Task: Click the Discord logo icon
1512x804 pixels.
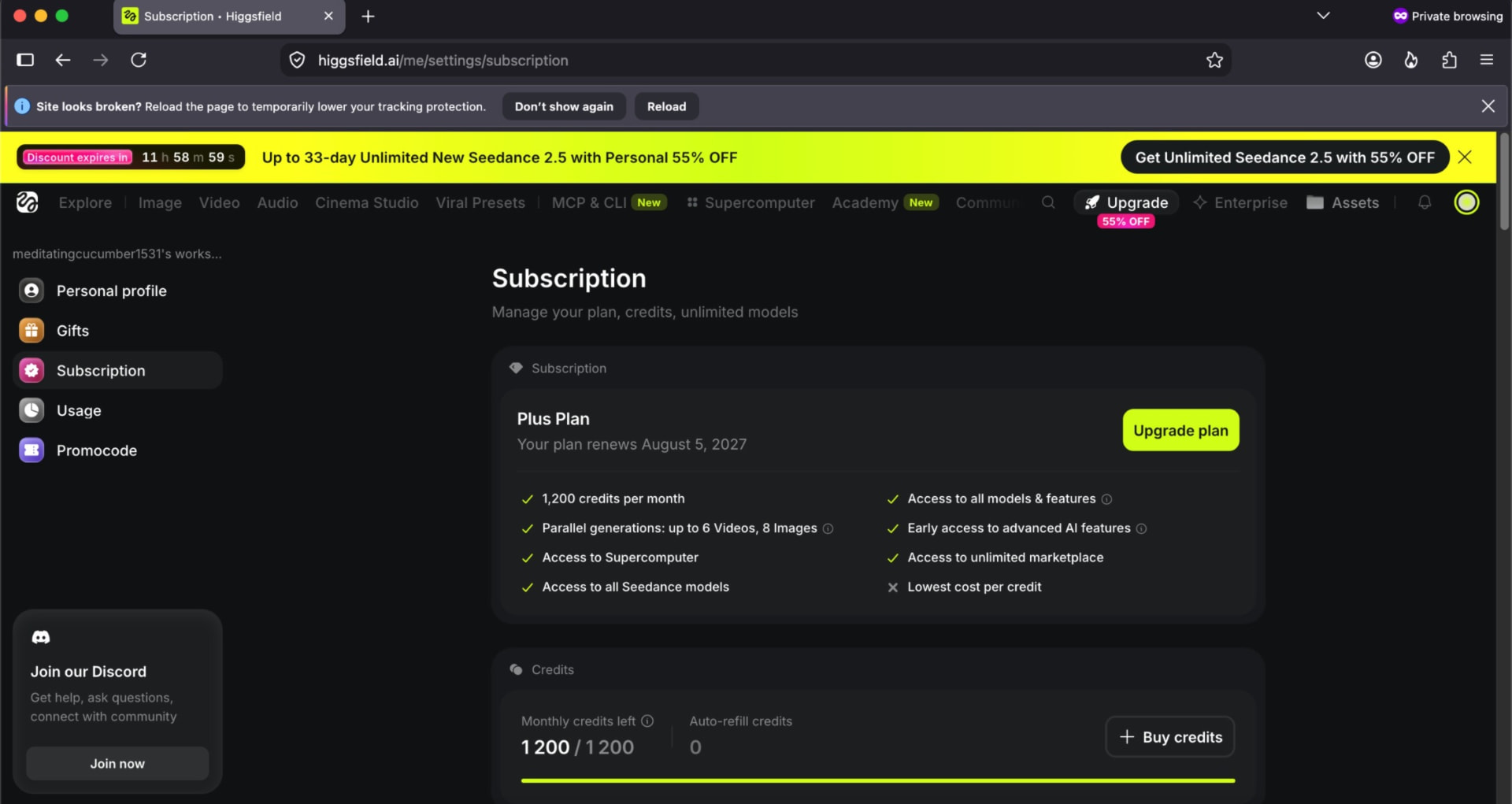Action: click(x=41, y=637)
